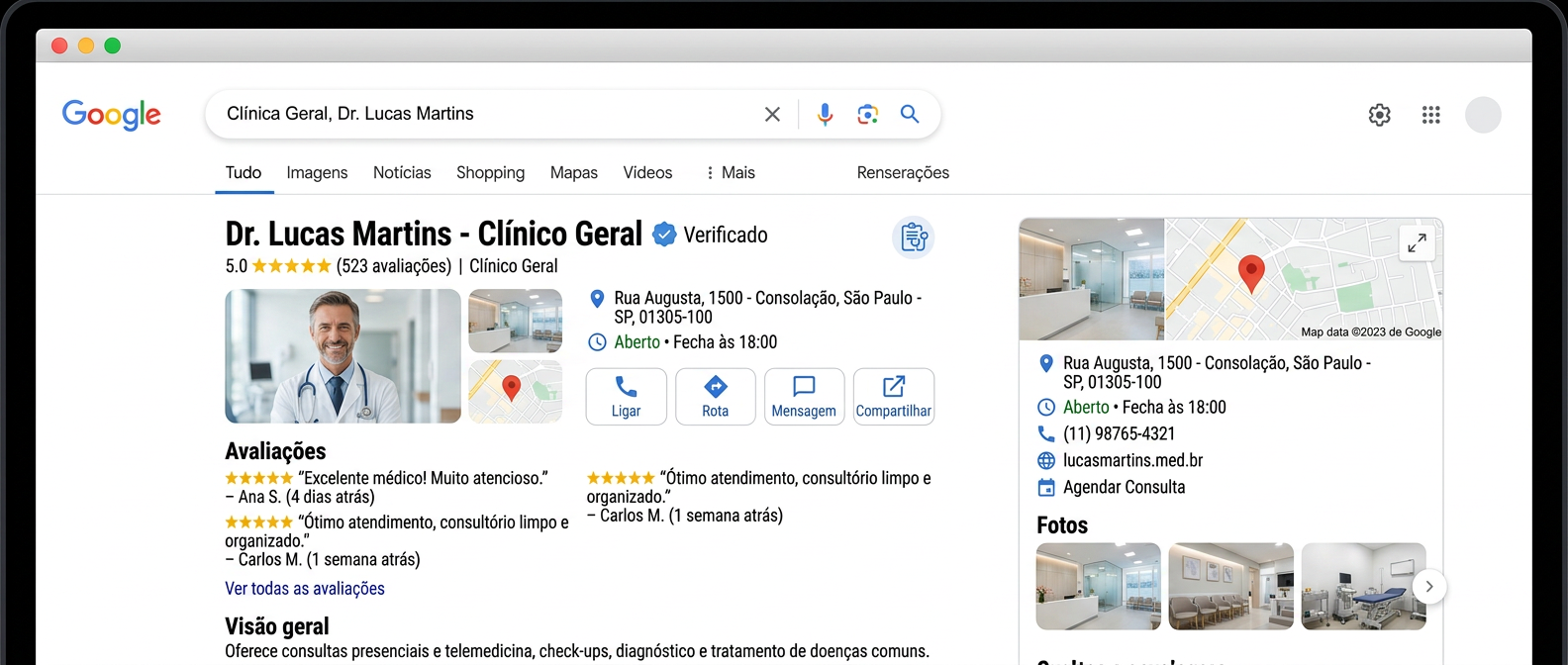Switch to the Notícias tab
Screen dimensions: 1568x665
(x=402, y=172)
